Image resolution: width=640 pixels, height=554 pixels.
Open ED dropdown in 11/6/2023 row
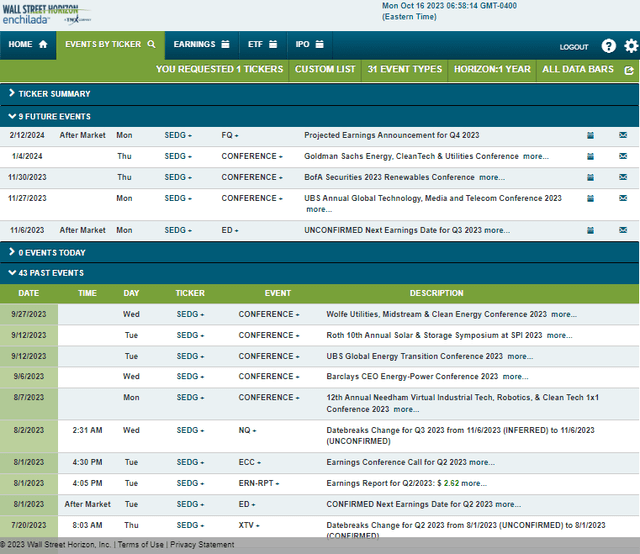click(230, 230)
